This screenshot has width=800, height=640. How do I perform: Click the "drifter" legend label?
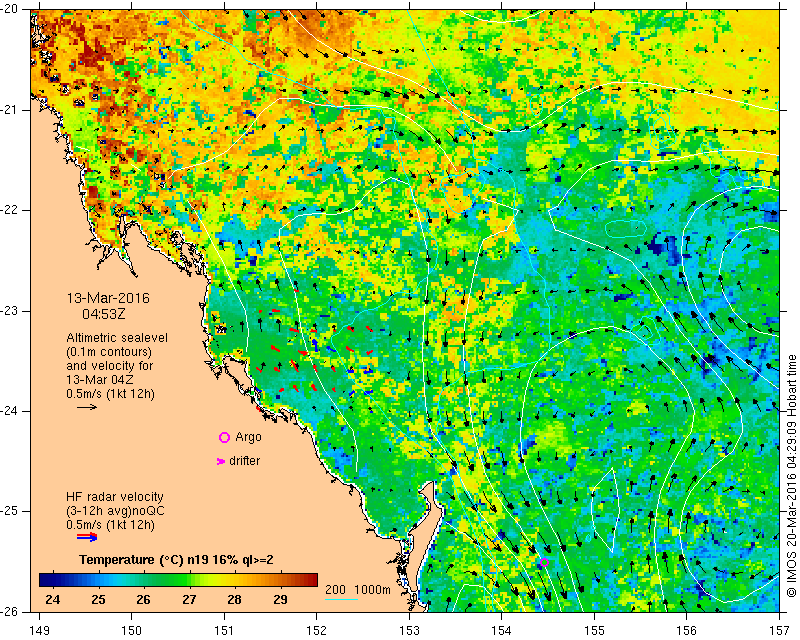pyautogui.click(x=244, y=461)
